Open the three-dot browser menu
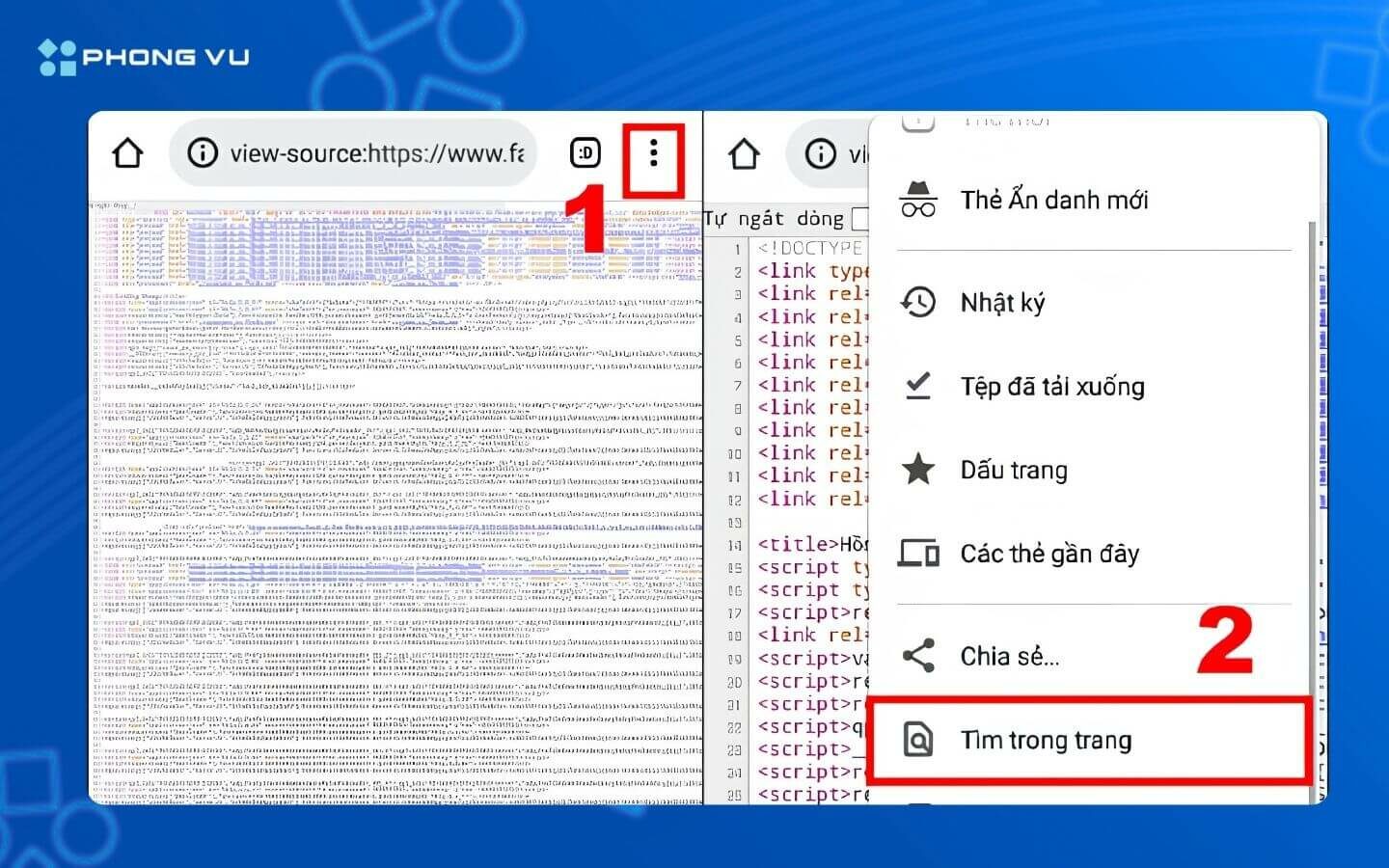Image resolution: width=1389 pixels, height=868 pixels. (x=654, y=152)
